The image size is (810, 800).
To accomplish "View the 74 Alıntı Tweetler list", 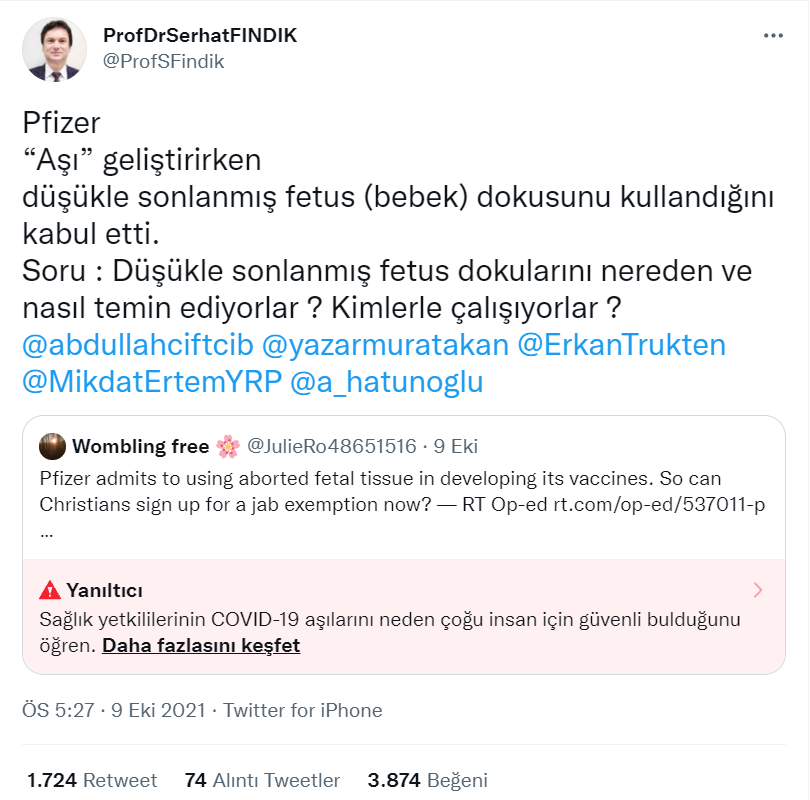I will (x=263, y=780).
